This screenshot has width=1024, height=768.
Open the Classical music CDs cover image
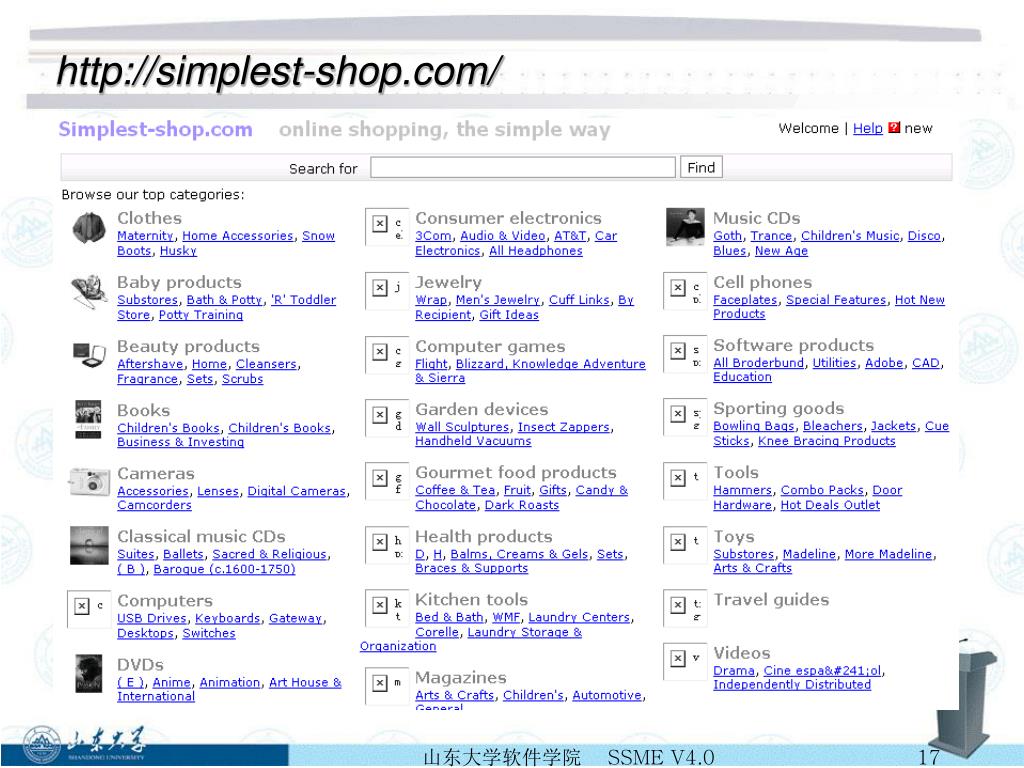coord(89,545)
